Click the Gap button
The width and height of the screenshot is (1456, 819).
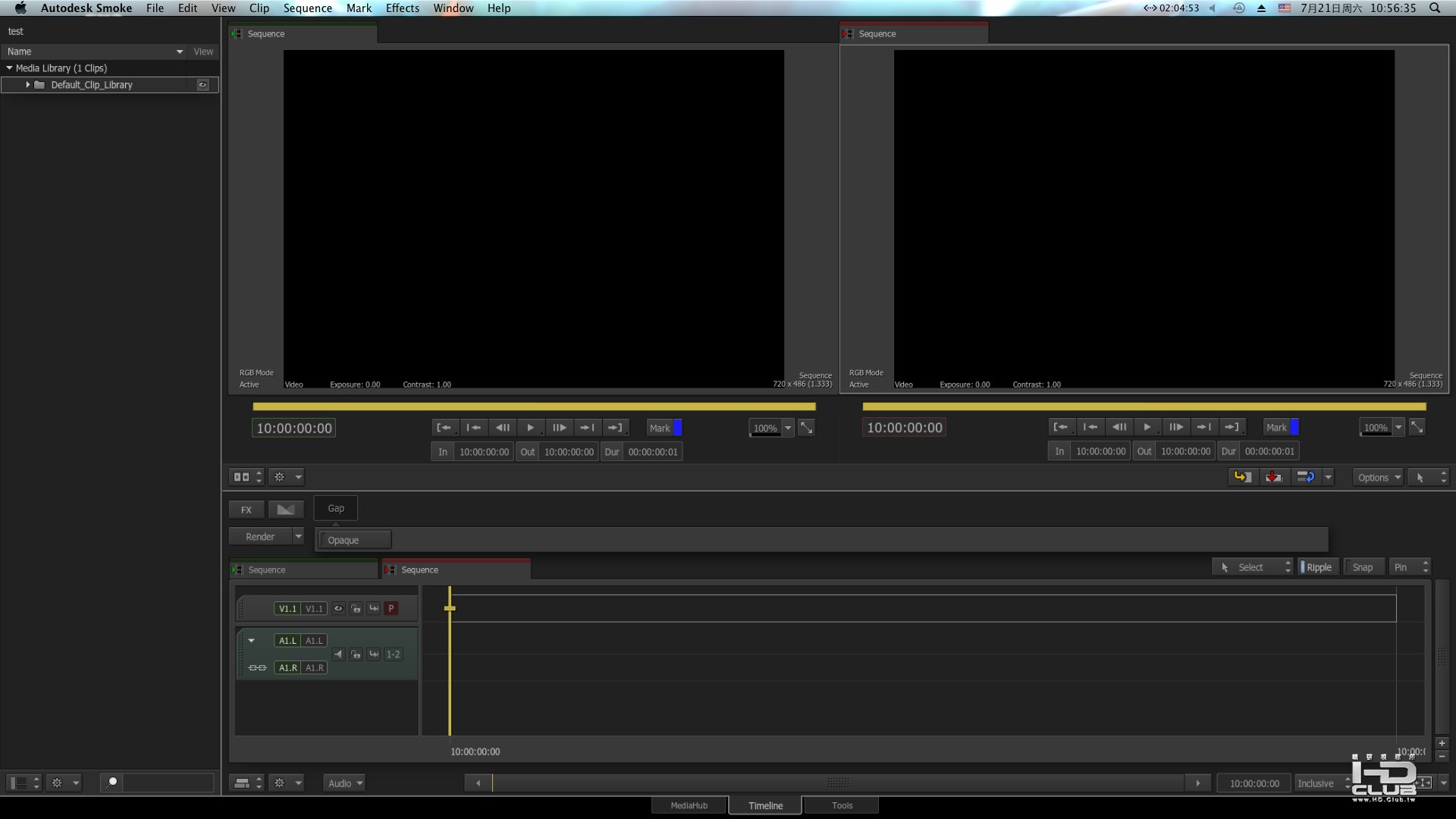[336, 508]
